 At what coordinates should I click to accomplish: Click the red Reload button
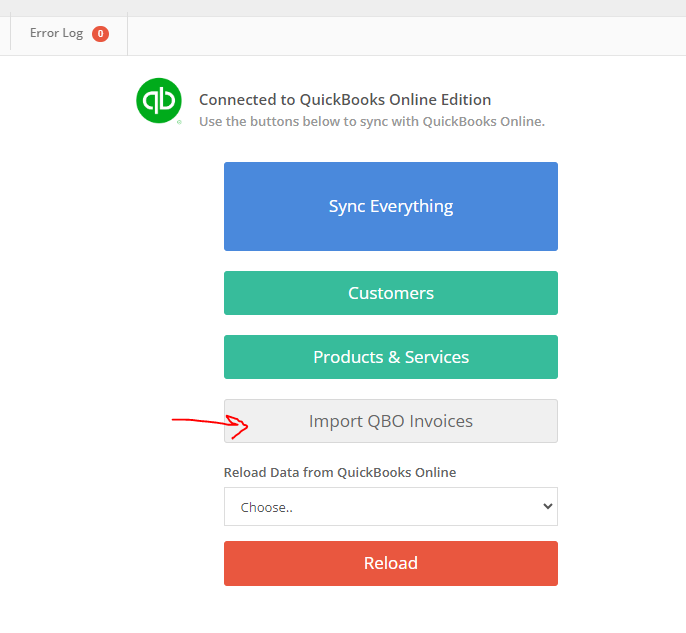tap(391, 563)
